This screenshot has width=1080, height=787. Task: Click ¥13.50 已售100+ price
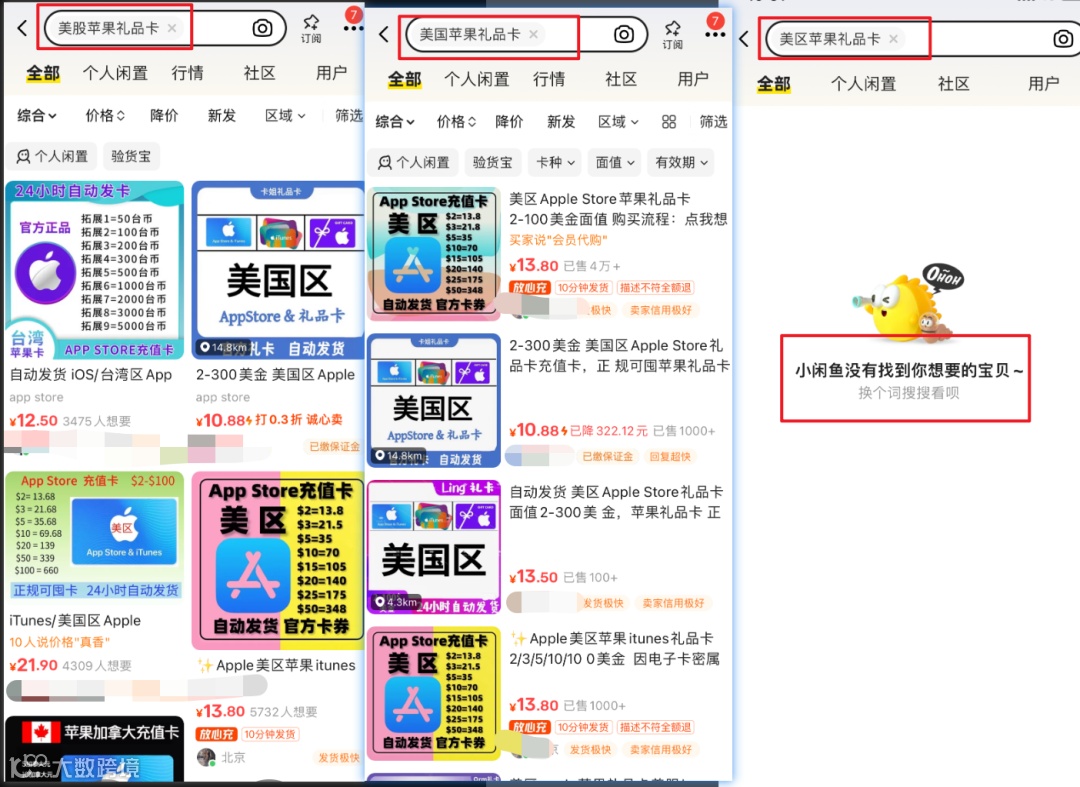(563, 577)
